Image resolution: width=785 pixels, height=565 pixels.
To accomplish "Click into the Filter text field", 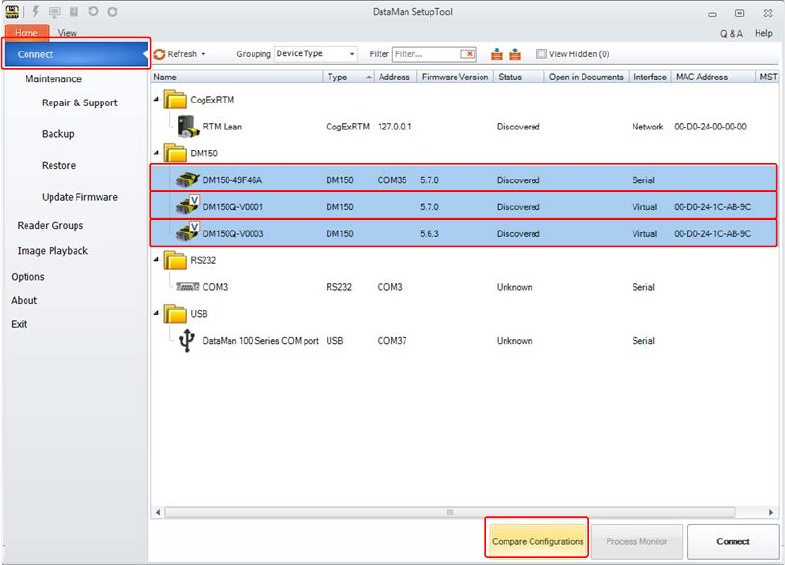I will [x=427, y=54].
